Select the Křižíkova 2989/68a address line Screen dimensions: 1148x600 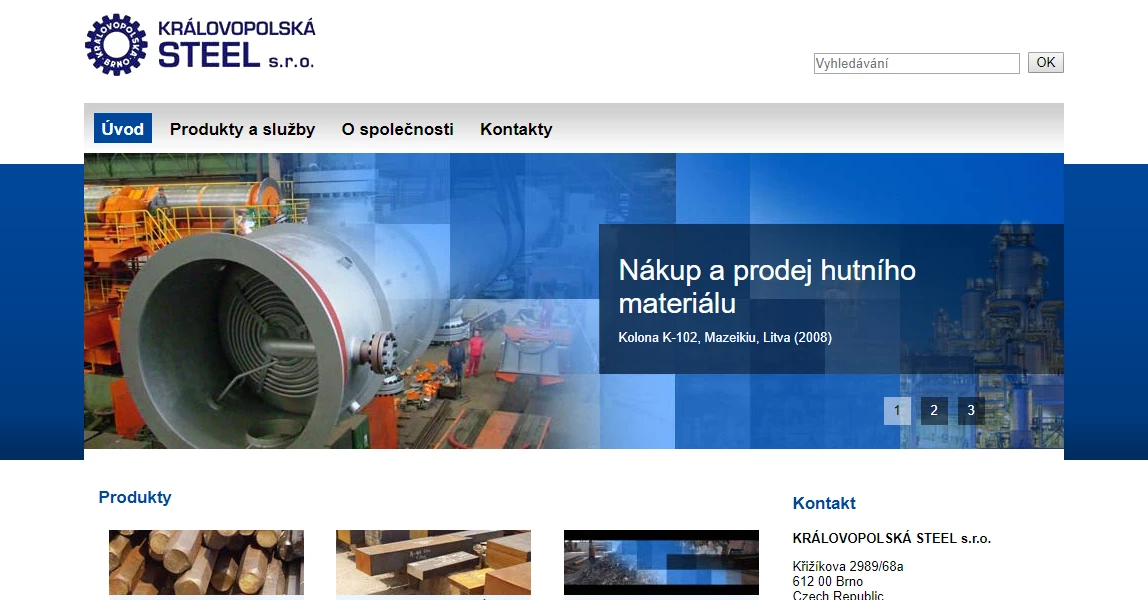tap(848, 566)
